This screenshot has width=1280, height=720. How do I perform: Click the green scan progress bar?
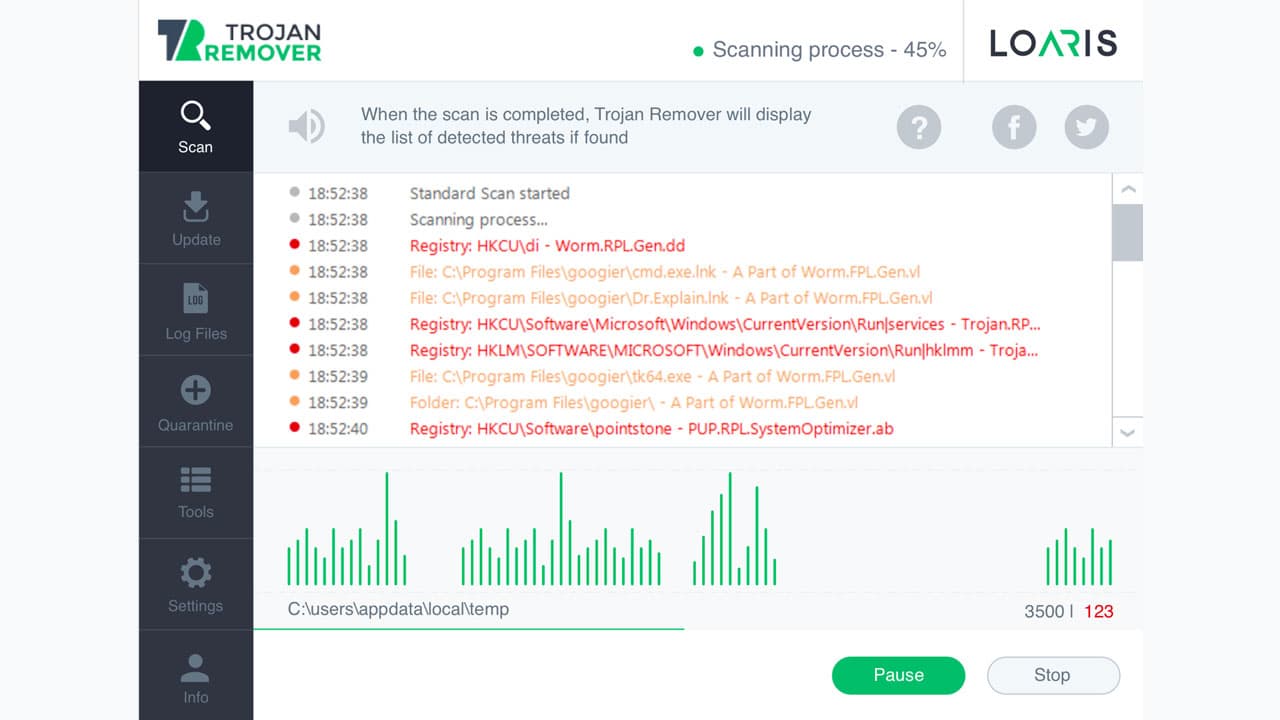[x=470, y=629]
